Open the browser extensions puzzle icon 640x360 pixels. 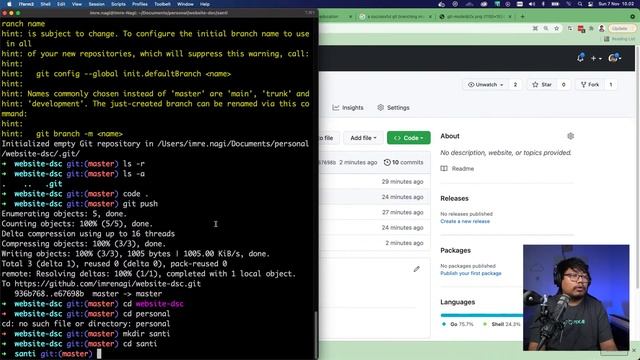point(591,28)
